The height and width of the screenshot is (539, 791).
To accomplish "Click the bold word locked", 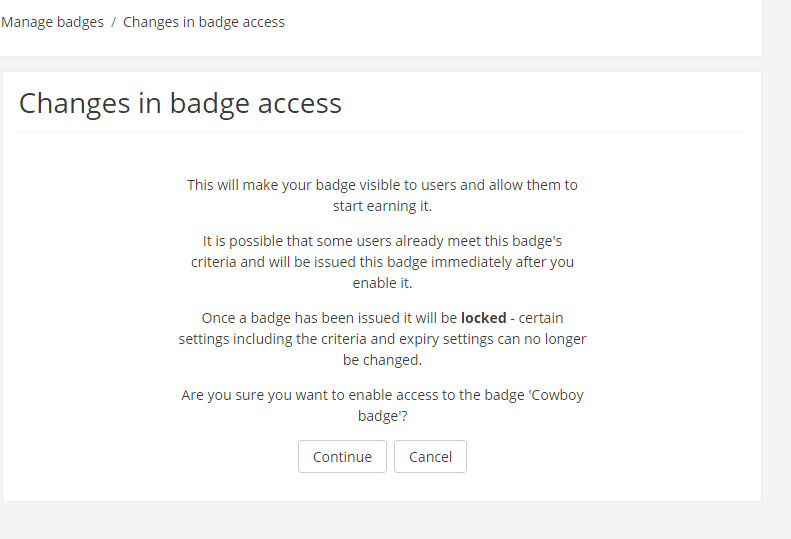I will (x=483, y=318).
